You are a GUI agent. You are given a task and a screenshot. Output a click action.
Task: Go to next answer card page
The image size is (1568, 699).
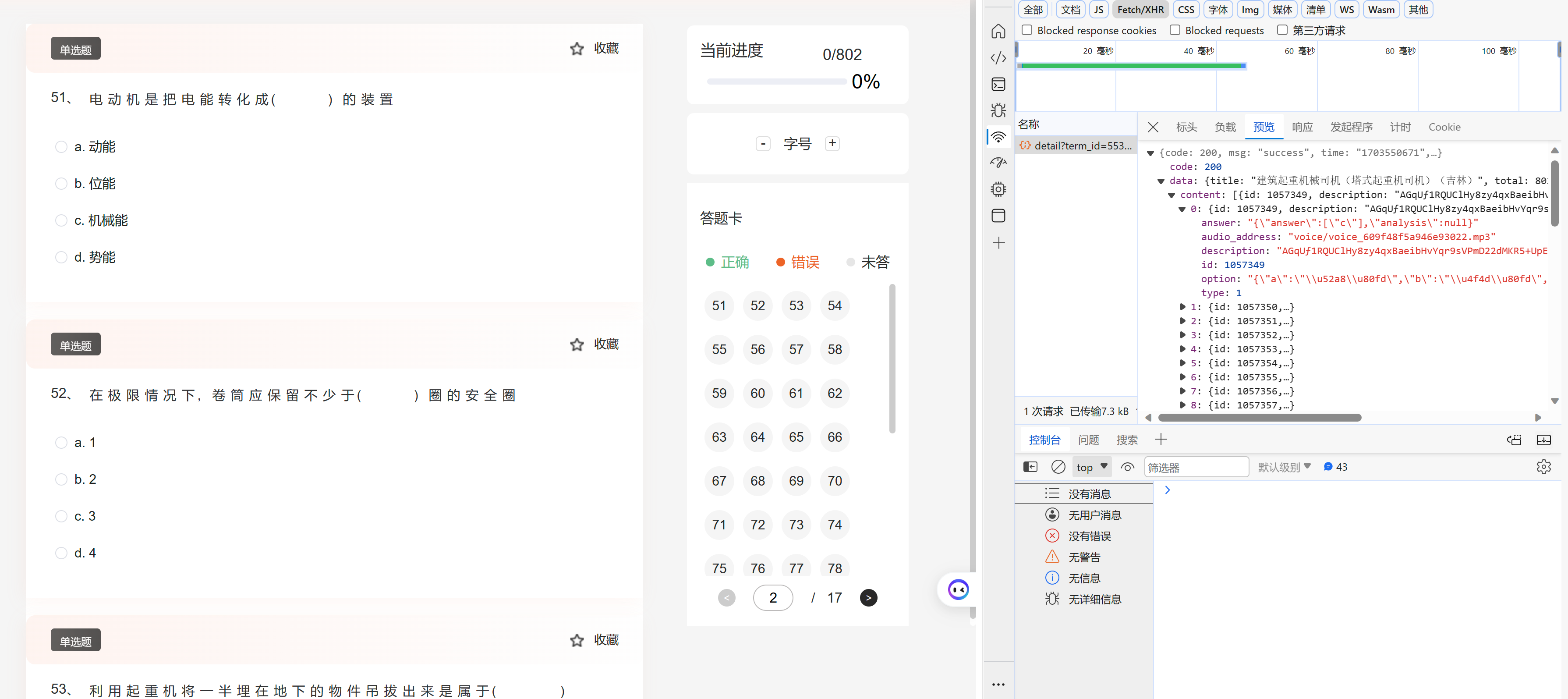click(x=868, y=598)
